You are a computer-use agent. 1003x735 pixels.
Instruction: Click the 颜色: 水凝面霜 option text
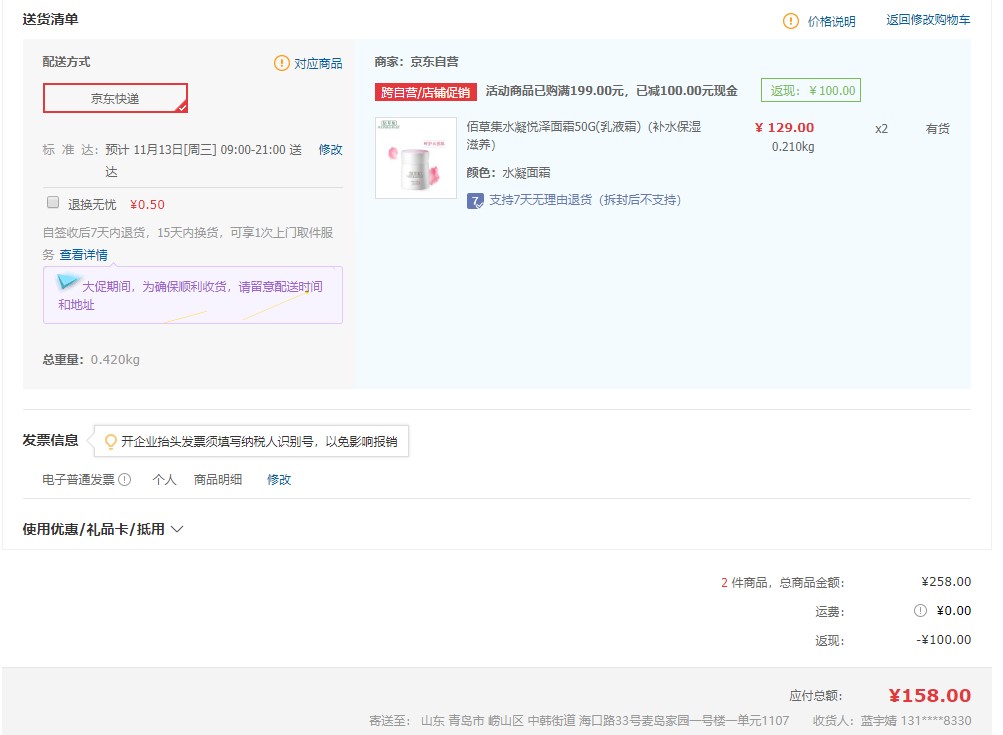(508, 173)
